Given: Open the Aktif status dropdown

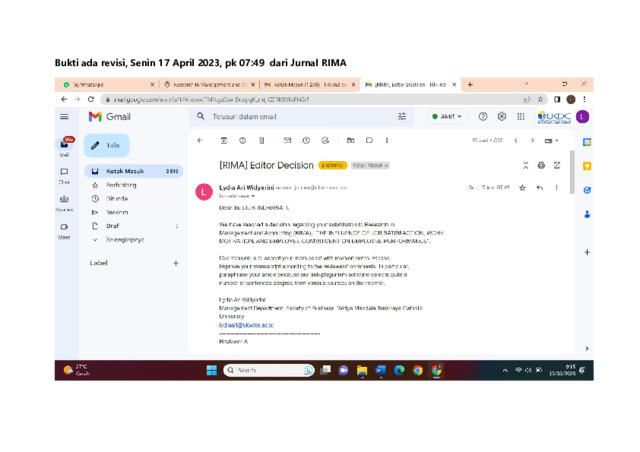Looking at the screenshot, I should (447, 117).
